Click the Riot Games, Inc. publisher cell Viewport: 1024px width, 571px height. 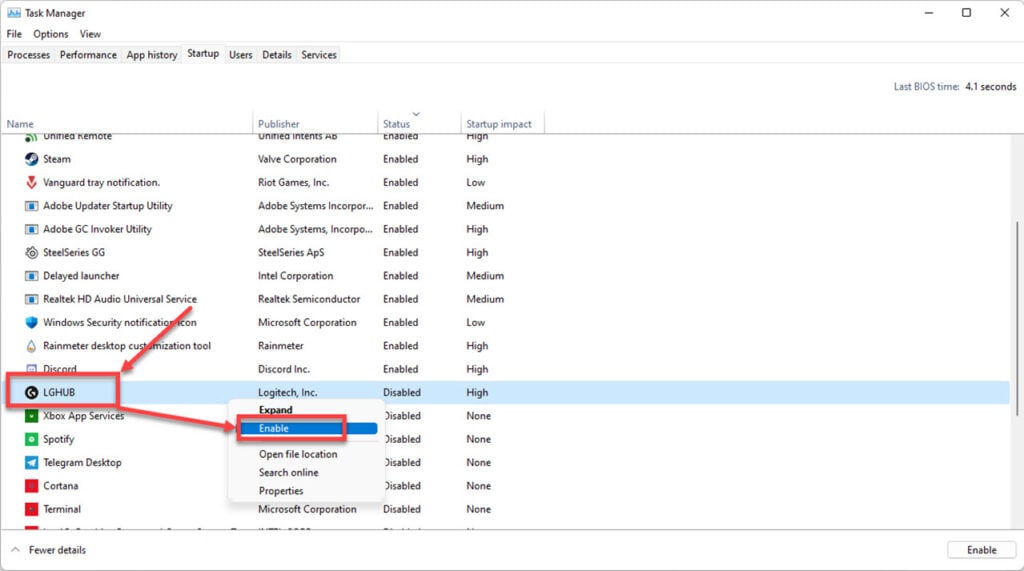point(293,182)
